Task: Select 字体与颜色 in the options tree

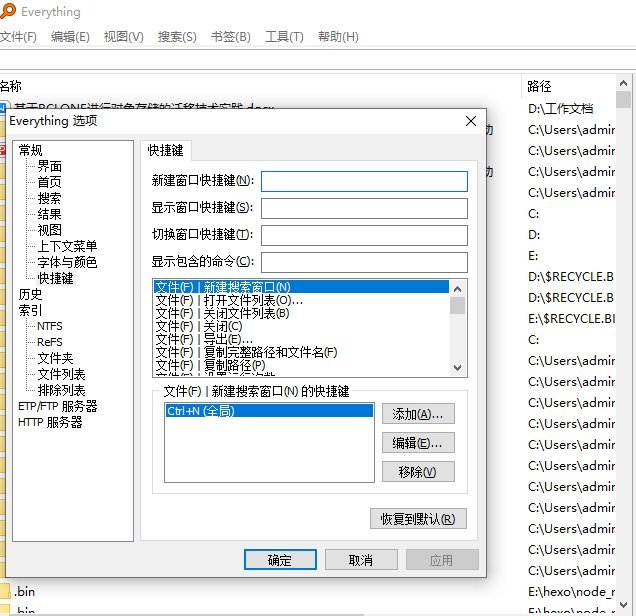Action: click(x=67, y=262)
